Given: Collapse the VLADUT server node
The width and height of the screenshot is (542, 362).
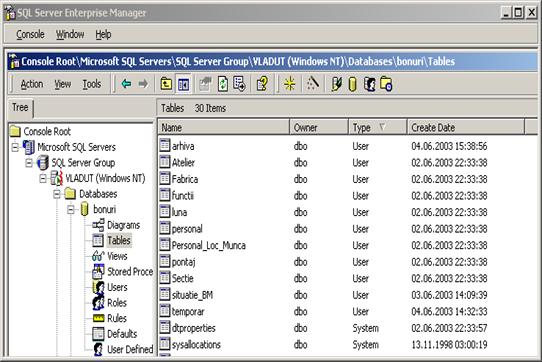Looking at the screenshot, I should pyautogui.click(x=43, y=178).
